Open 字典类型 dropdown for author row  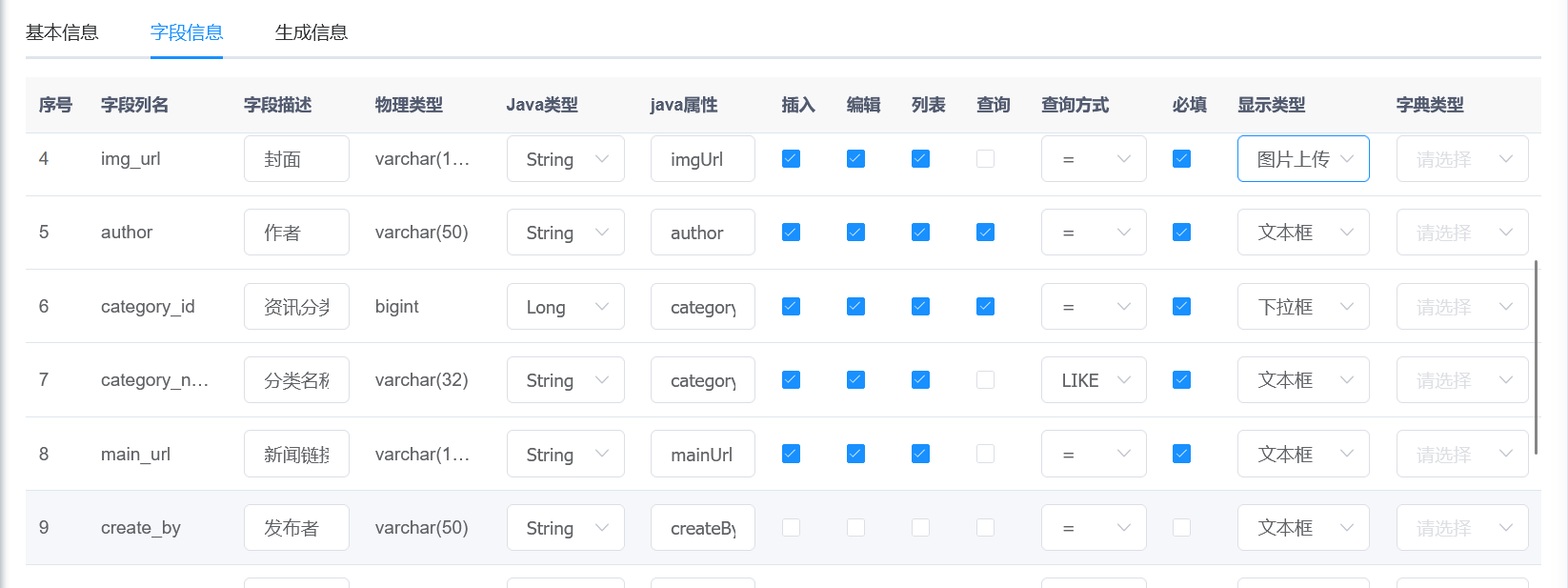click(x=1461, y=233)
